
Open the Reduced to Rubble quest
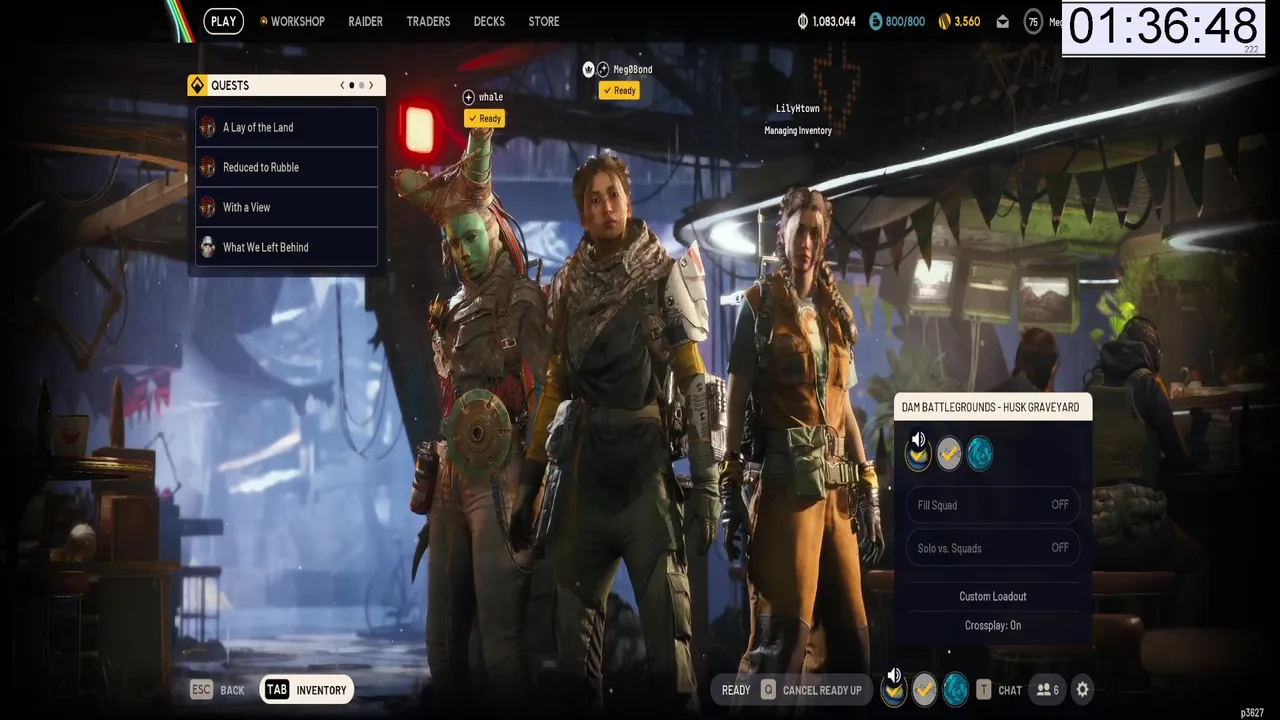point(287,167)
